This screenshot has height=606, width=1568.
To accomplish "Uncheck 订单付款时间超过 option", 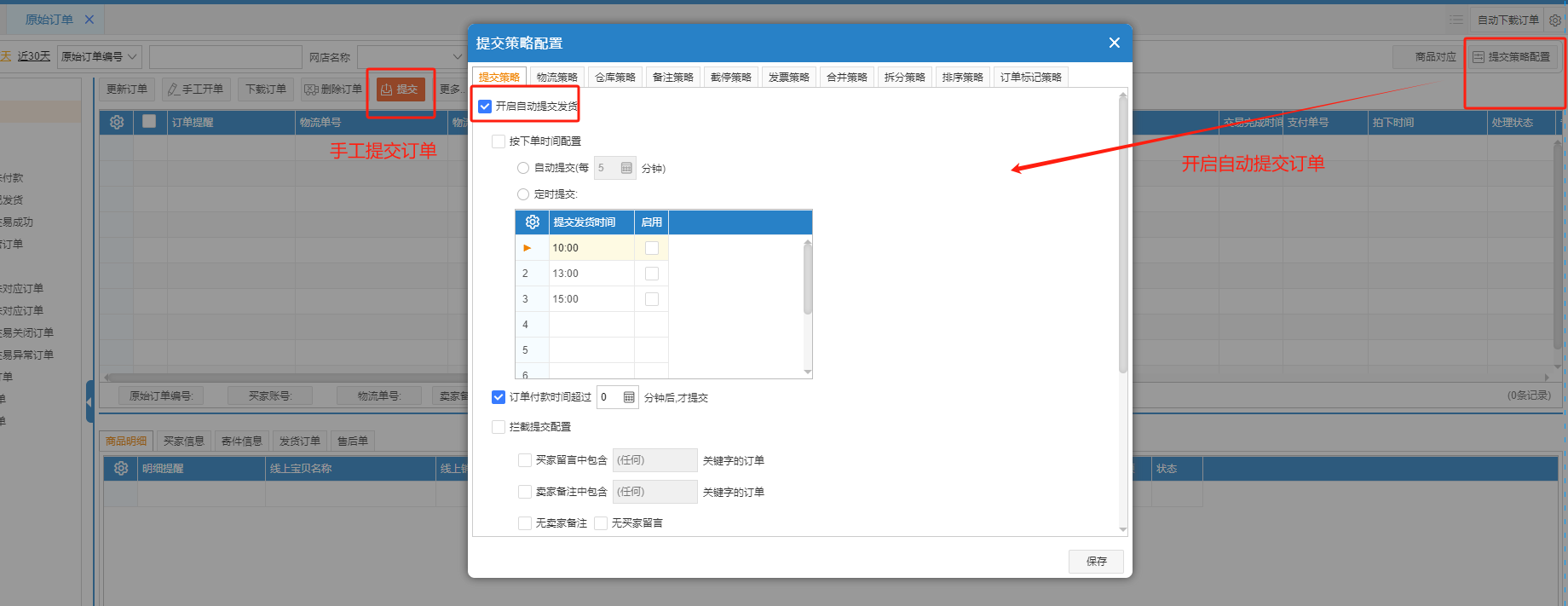I will click(x=499, y=397).
